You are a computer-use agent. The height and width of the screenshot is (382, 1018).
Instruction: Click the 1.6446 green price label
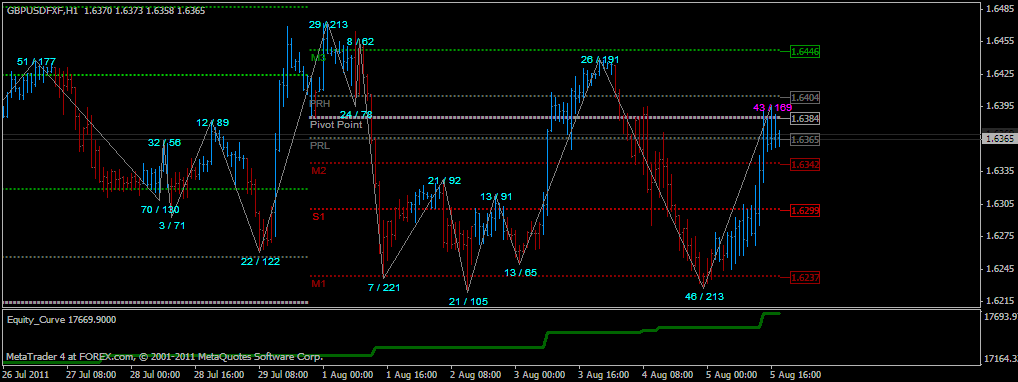pos(805,51)
